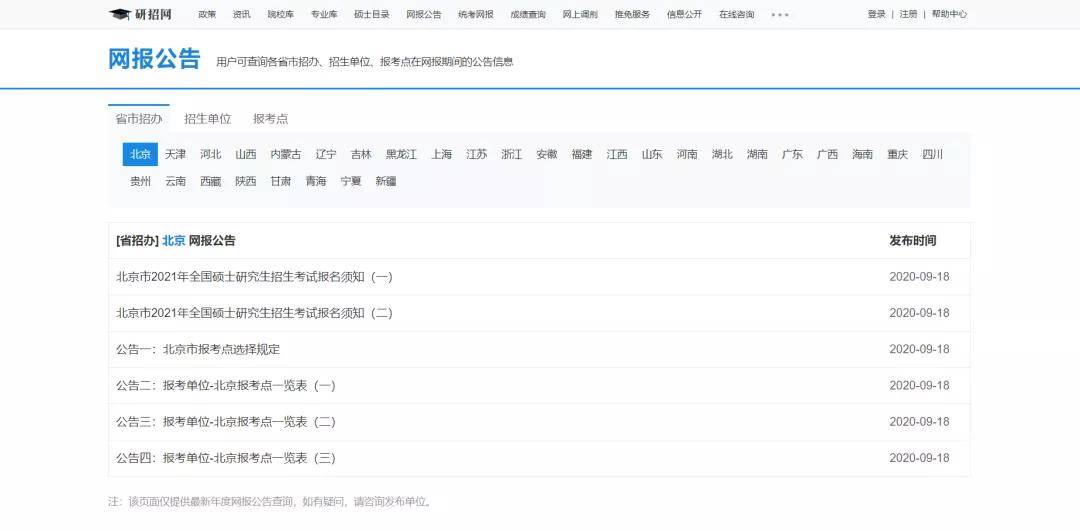Open 在线咨询 in top navigation
1080x531 pixels.
click(x=736, y=14)
